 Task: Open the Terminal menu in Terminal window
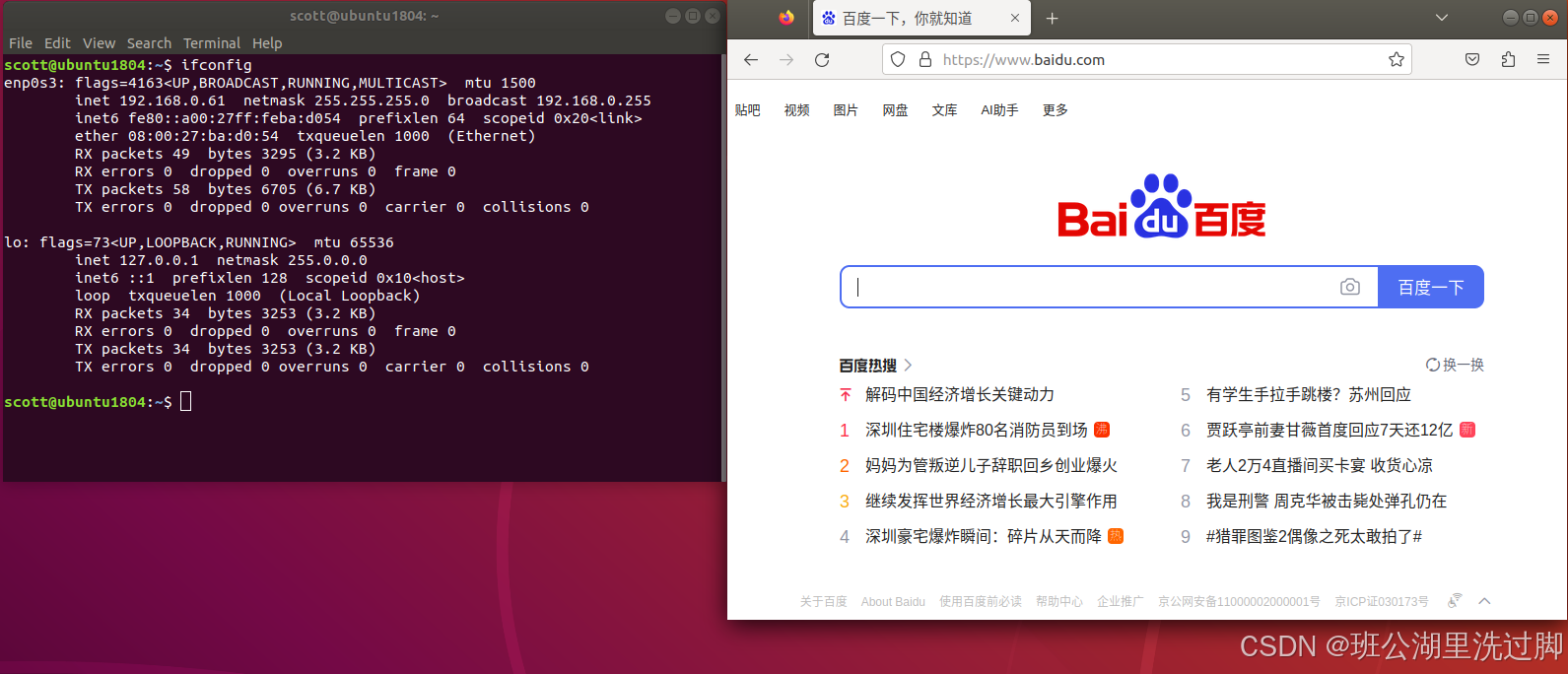point(212,43)
